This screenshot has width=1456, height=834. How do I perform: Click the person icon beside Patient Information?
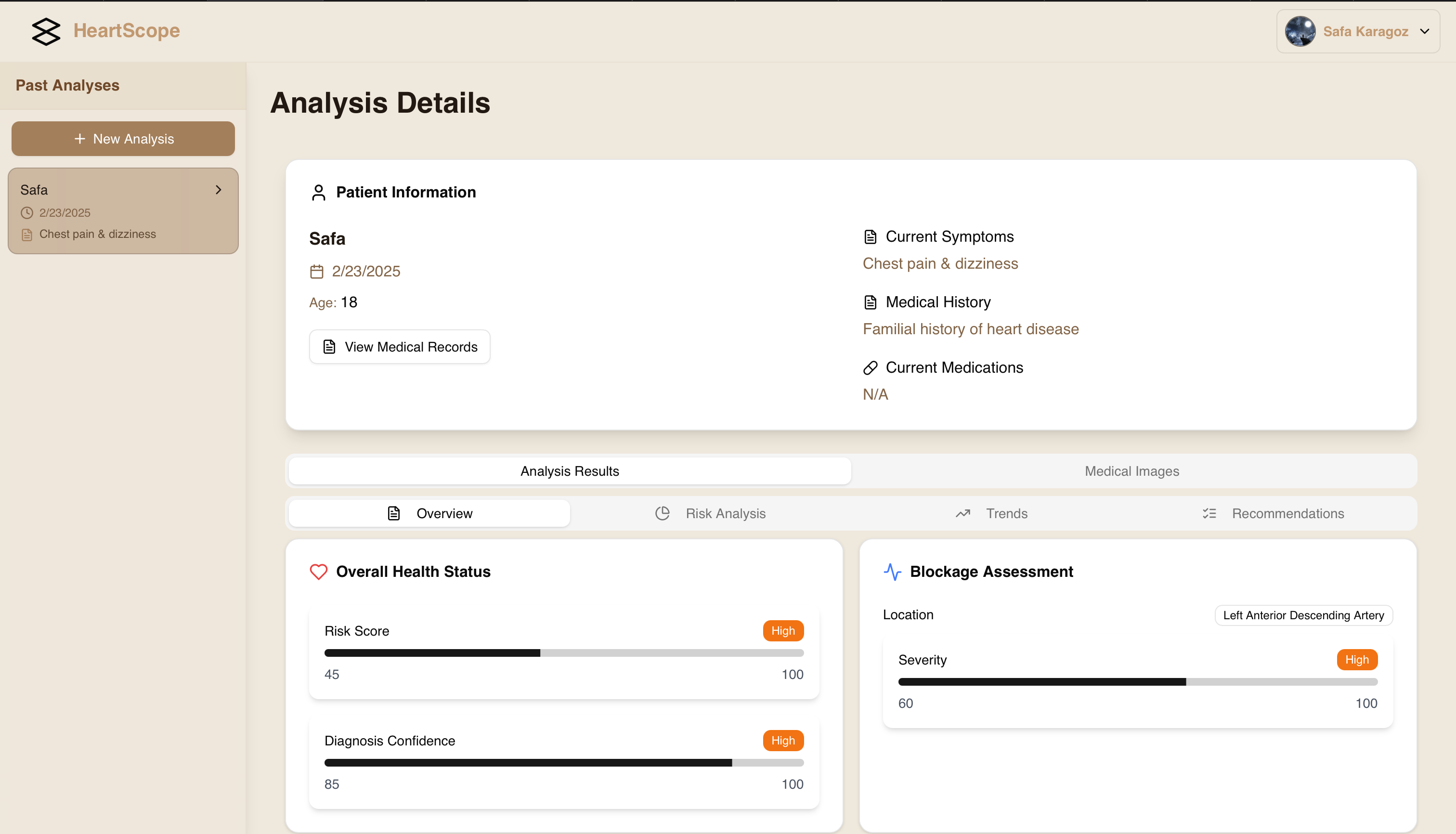pos(318,193)
